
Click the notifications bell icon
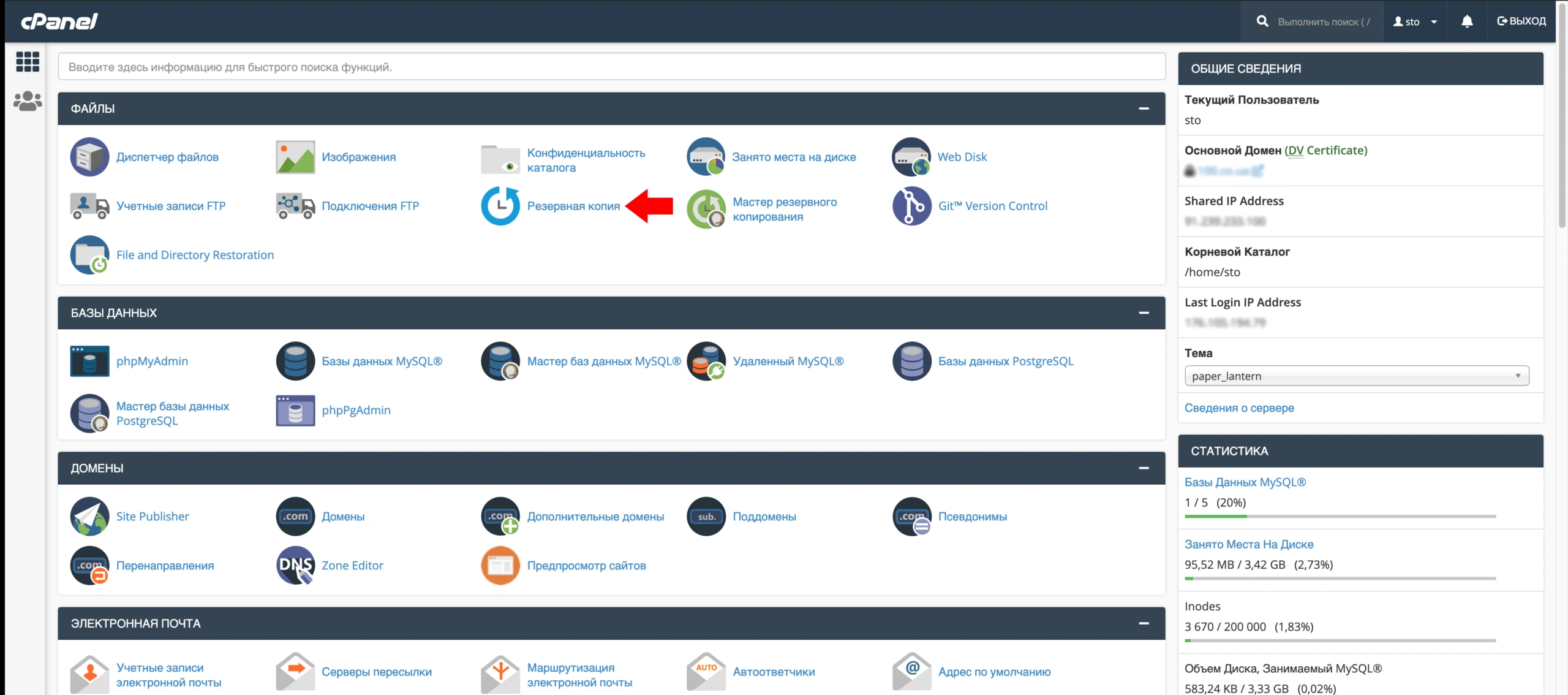(x=1467, y=21)
